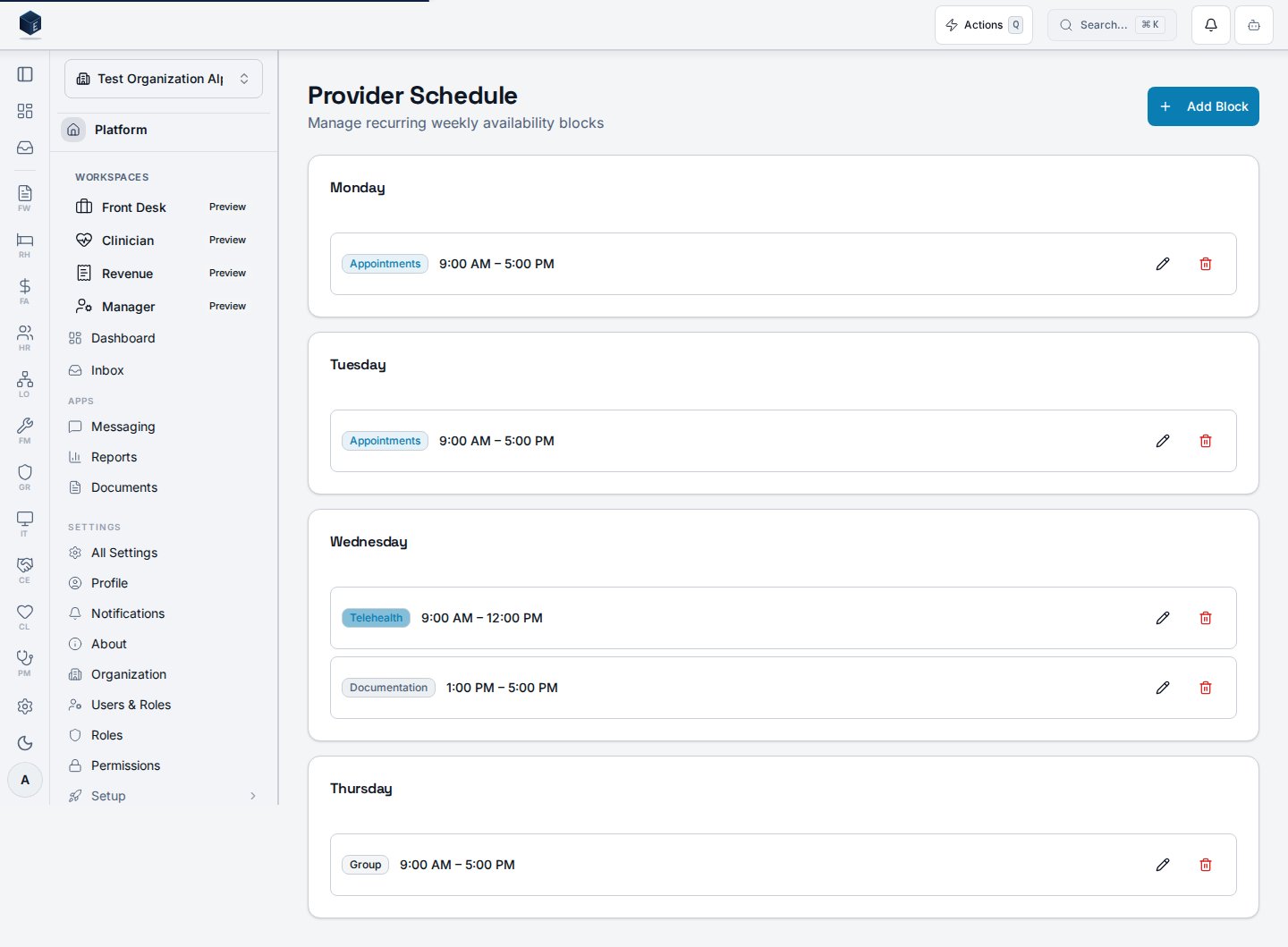Click the notifications bell icon
This screenshot has height=947, width=1288.
(1211, 25)
